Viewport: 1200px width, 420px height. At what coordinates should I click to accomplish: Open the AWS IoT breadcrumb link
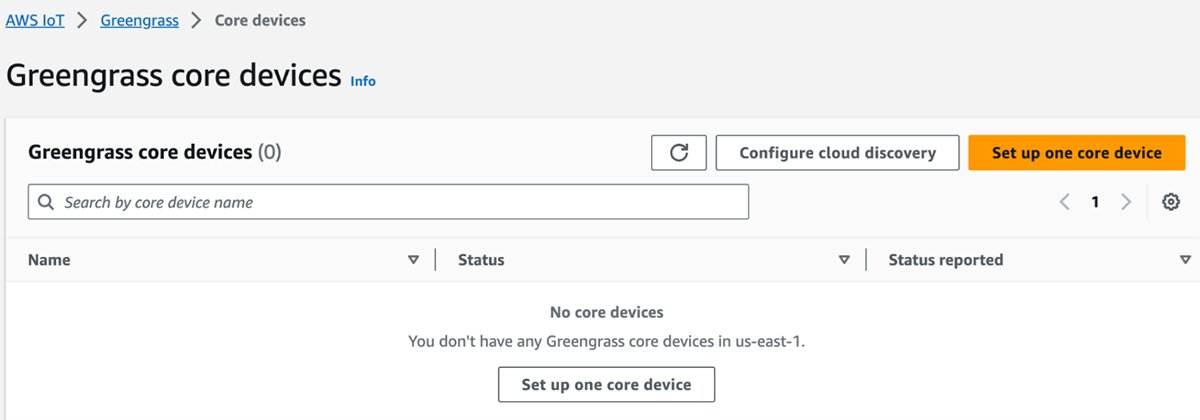[35, 20]
